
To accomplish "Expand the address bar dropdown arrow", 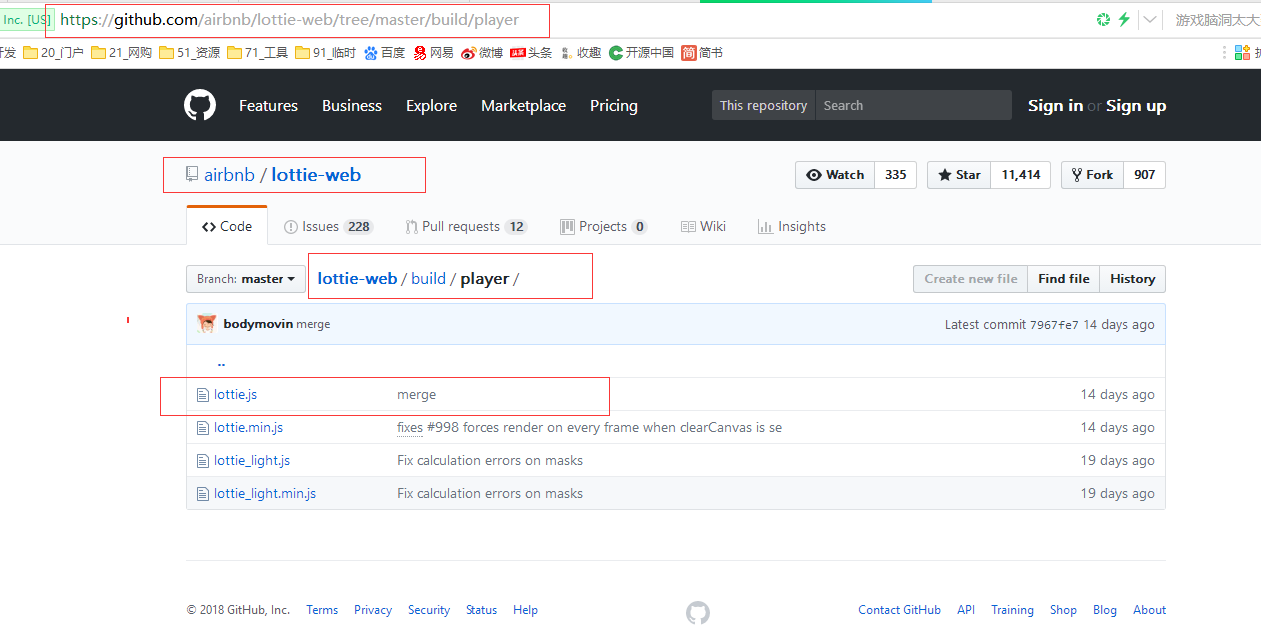I will (x=1150, y=19).
